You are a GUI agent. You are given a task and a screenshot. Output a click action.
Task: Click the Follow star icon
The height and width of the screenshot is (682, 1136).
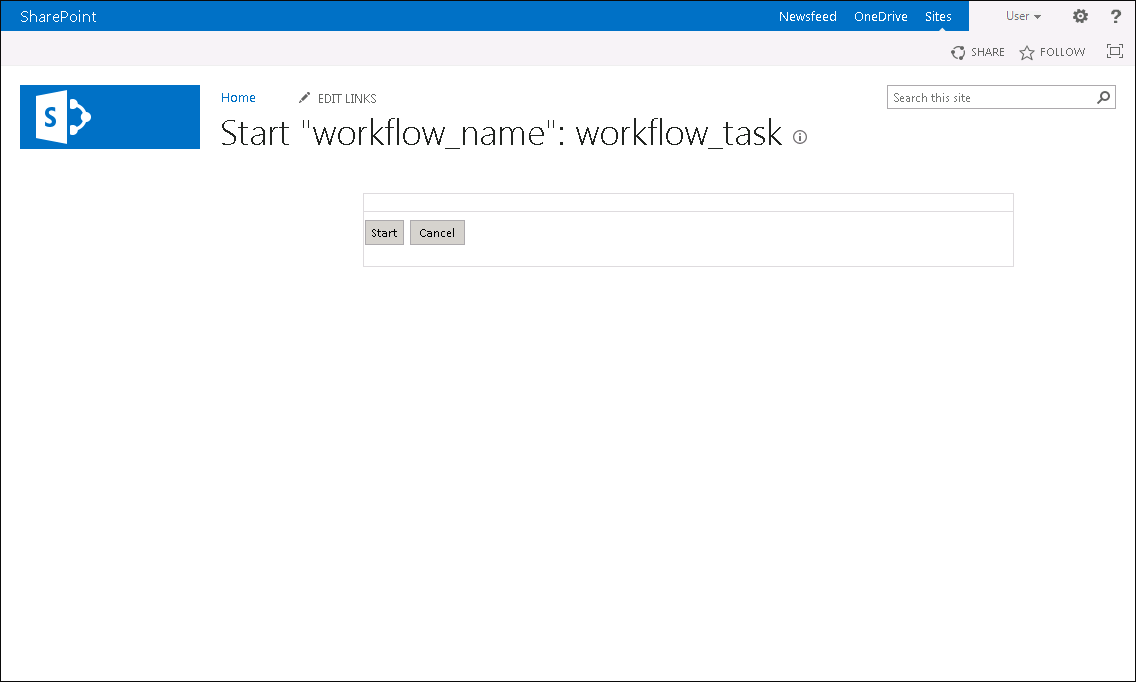click(1027, 52)
